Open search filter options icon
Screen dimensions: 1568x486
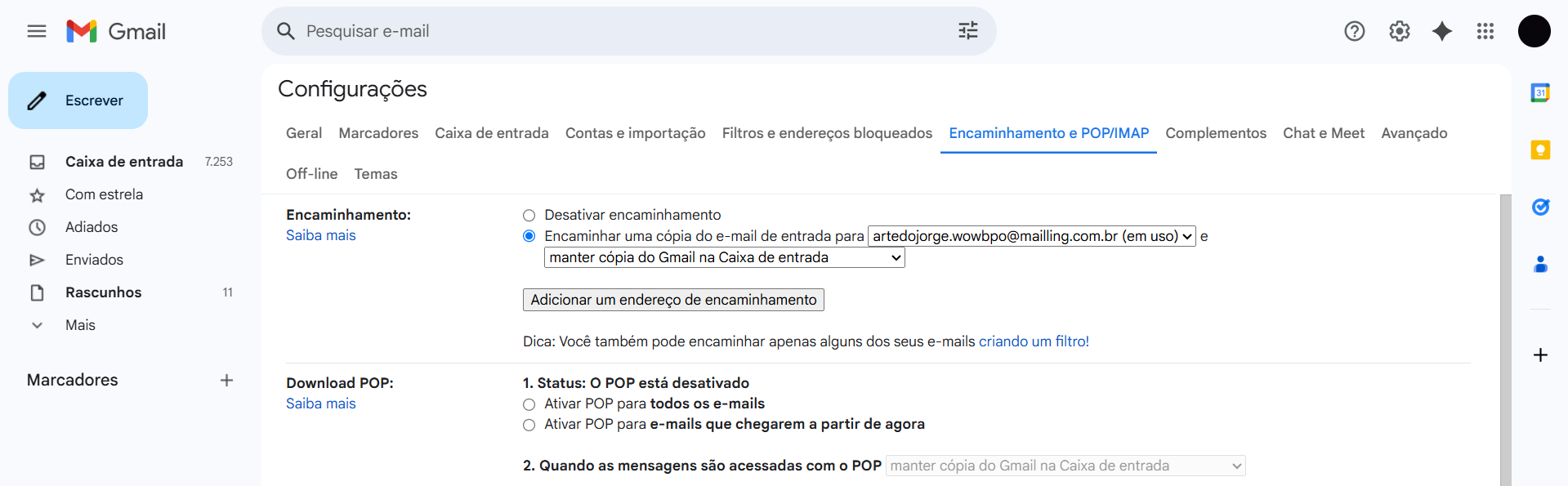pos(967,31)
